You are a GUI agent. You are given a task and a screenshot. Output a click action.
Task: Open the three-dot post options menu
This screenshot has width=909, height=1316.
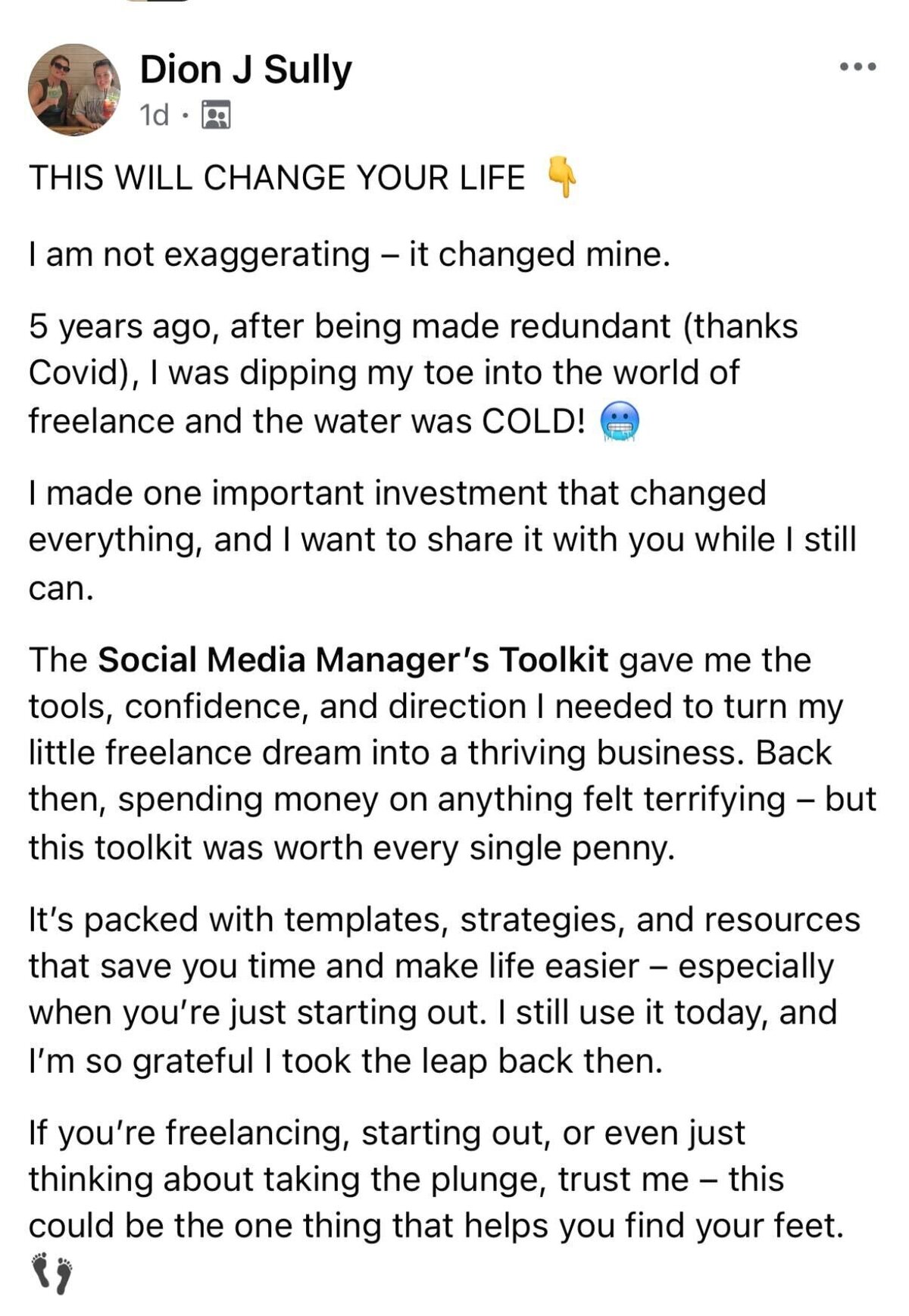(x=858, y=67)
